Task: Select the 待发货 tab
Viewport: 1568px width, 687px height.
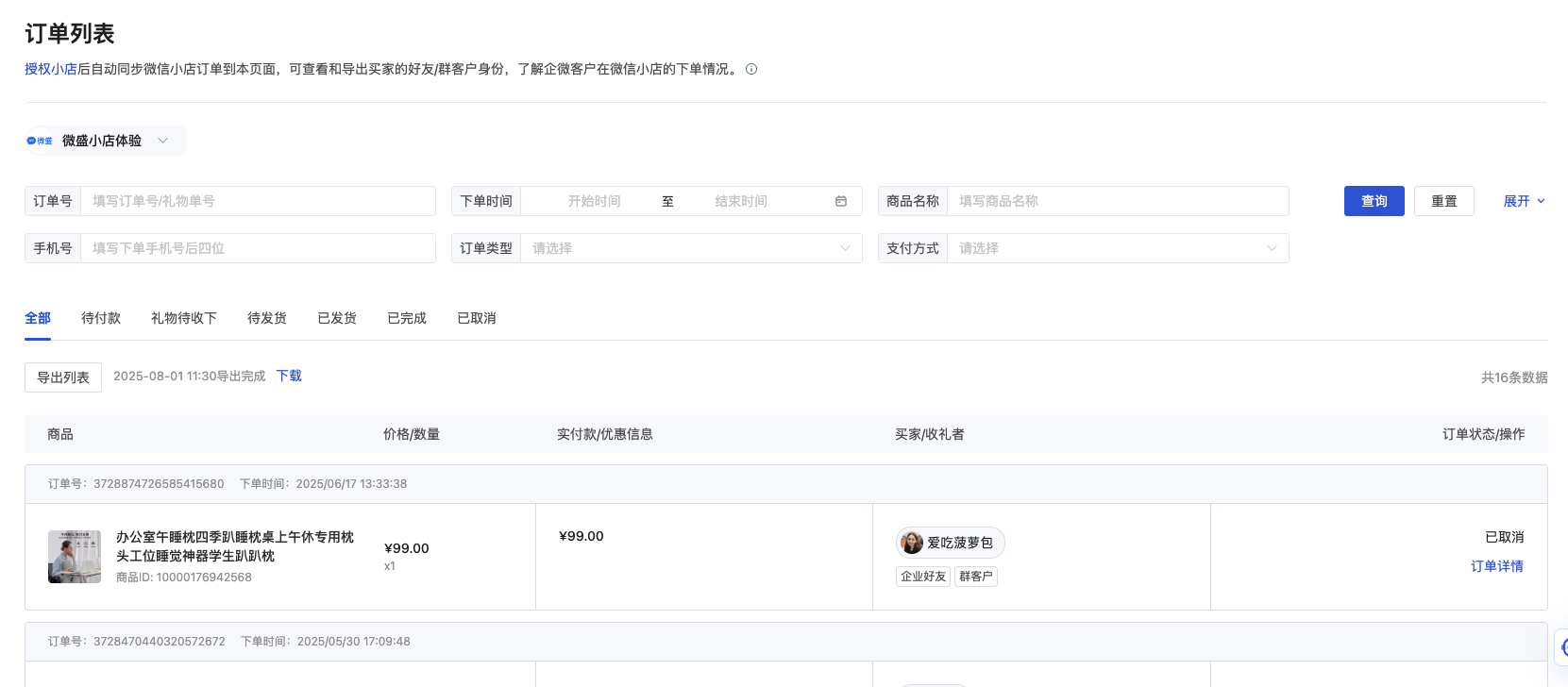Action: tap(267, 318)
